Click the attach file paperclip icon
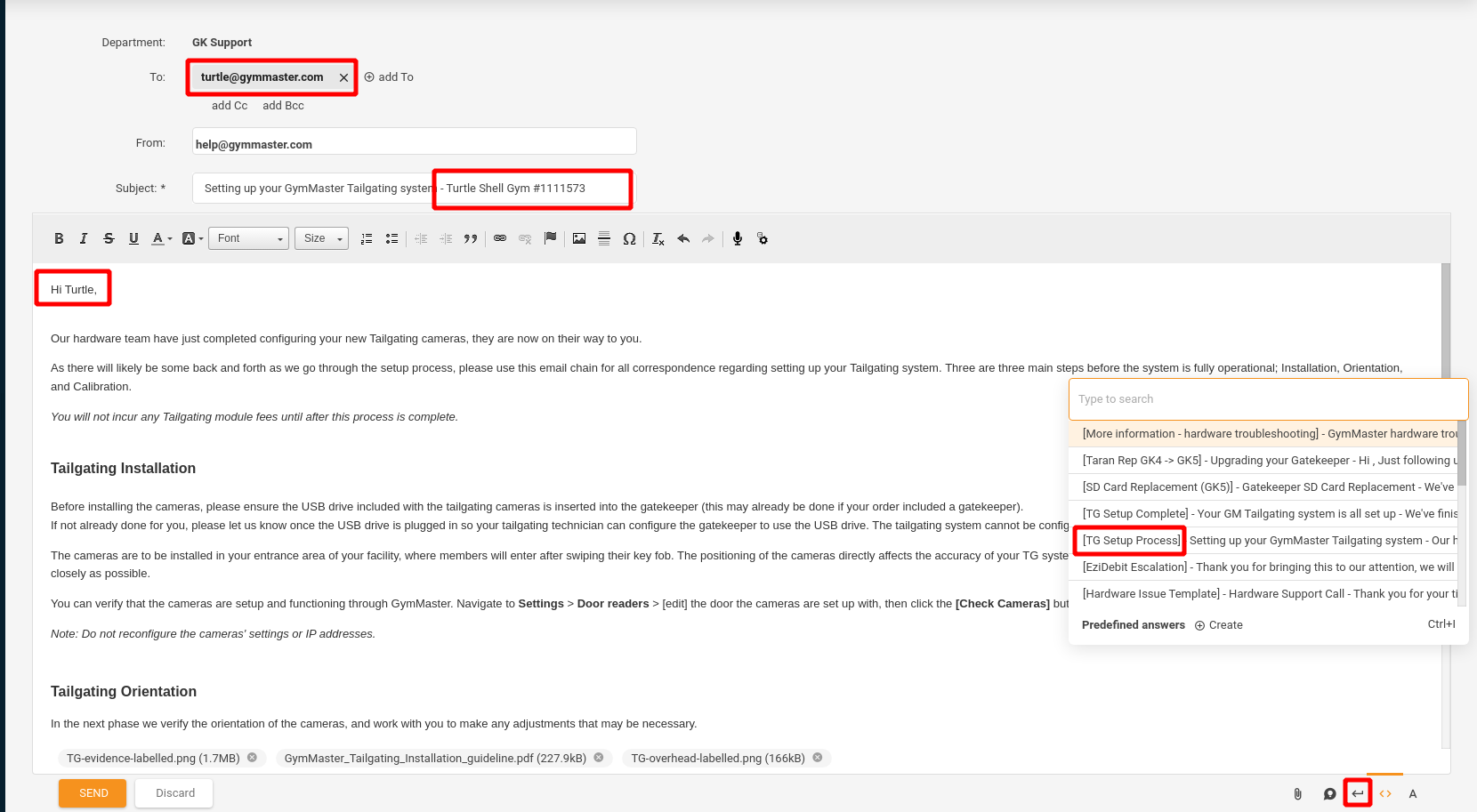 click(1297, 794)
